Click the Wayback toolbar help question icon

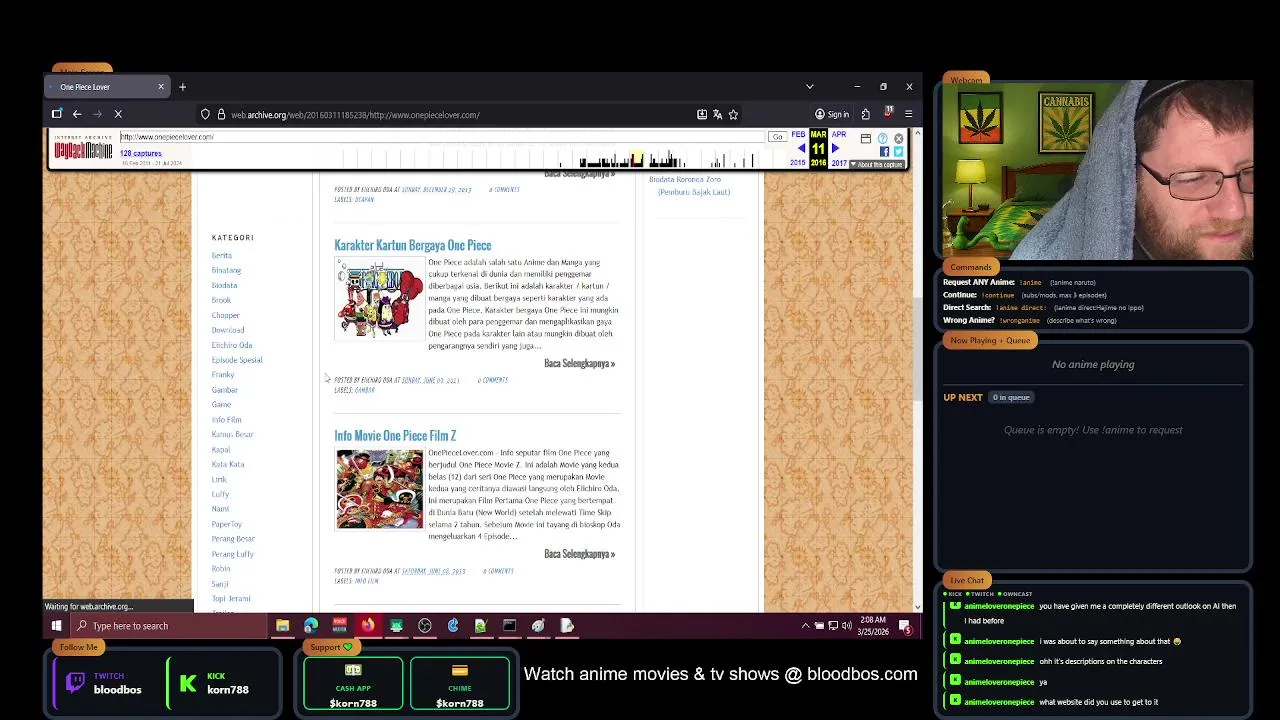883,139
